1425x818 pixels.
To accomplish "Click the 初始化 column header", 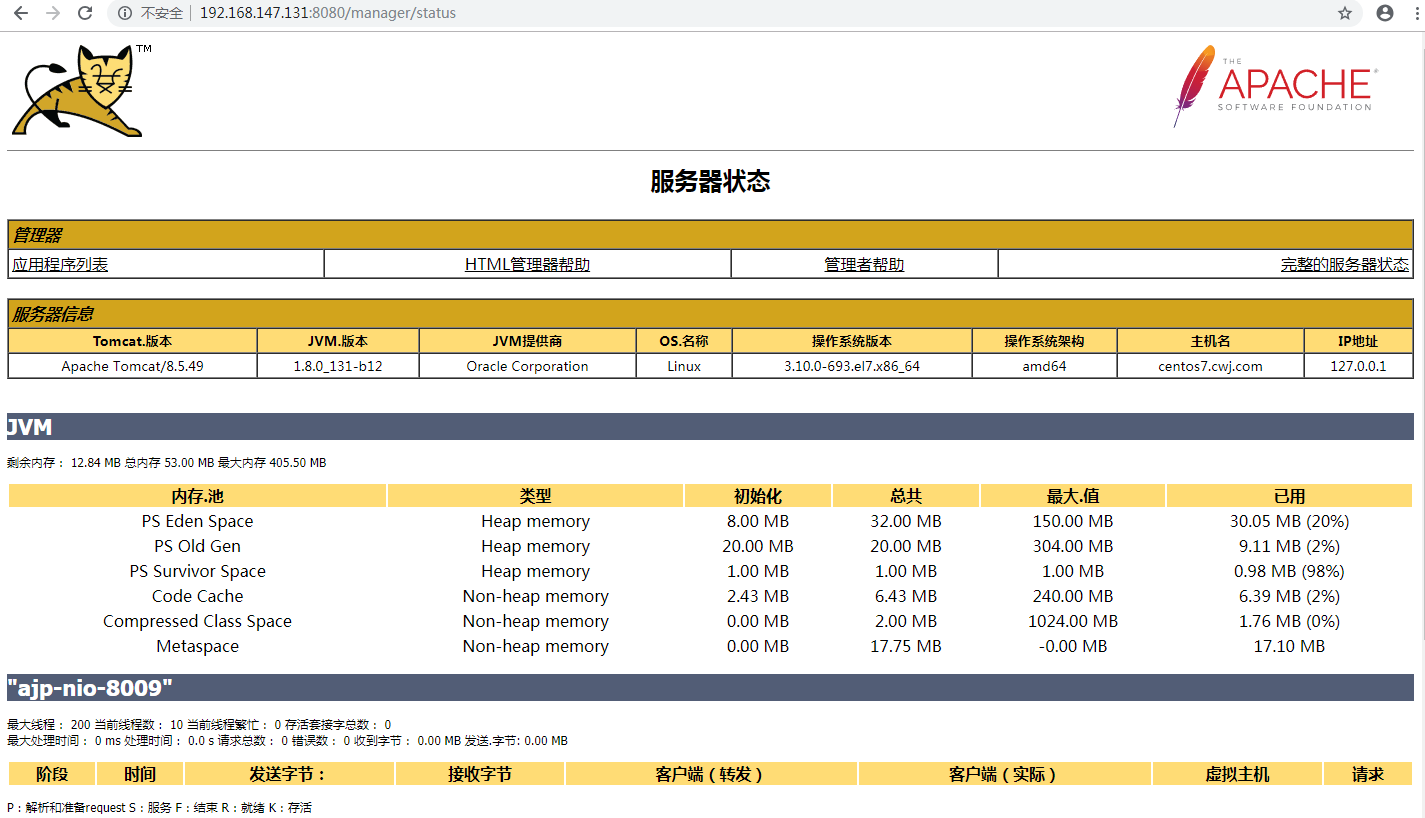I will click(x=758, y=496).
